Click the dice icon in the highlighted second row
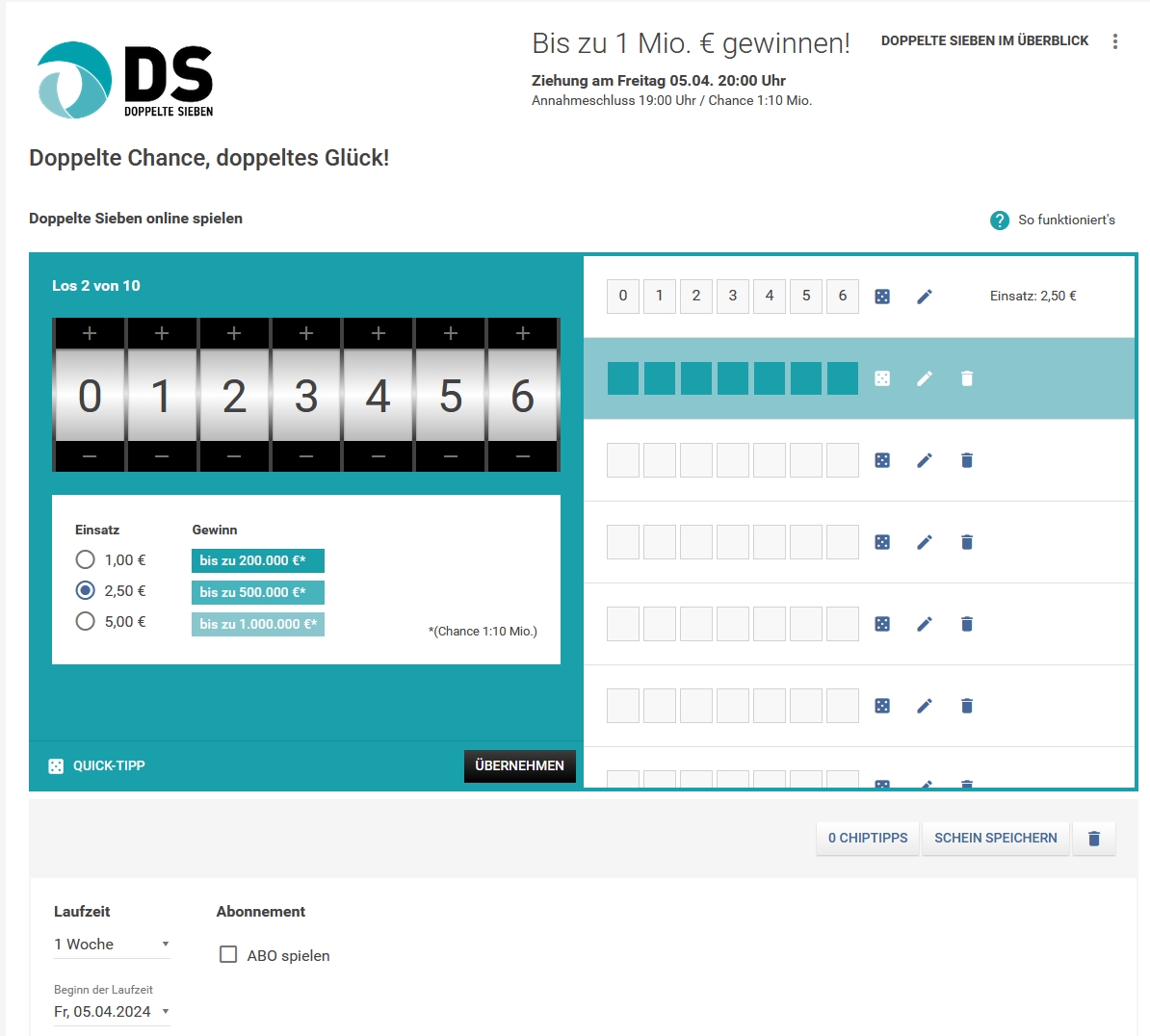The width and height of the screenshot is (1150, 1036). (882, 378)
